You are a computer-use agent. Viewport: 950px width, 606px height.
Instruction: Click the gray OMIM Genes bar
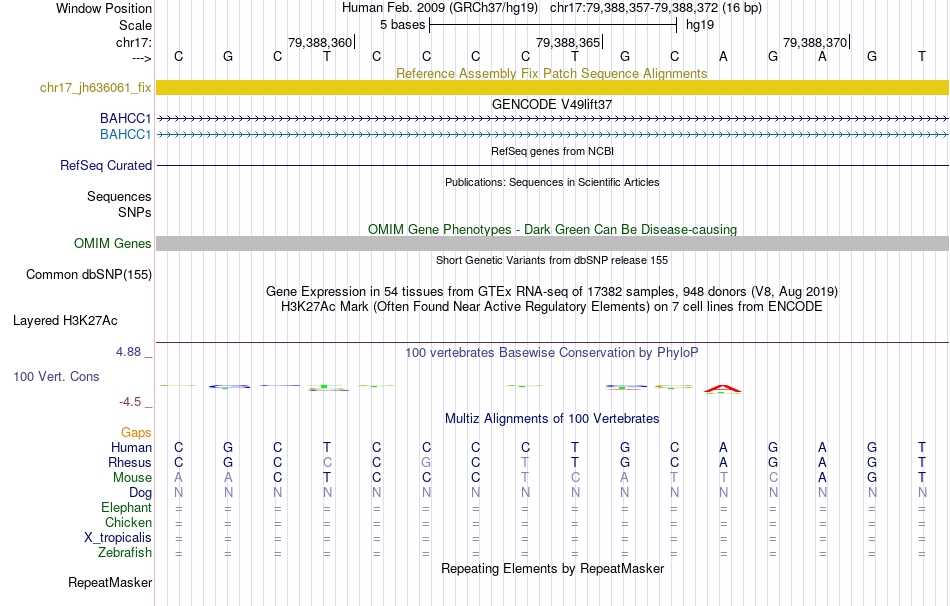(x=553, y=244)
